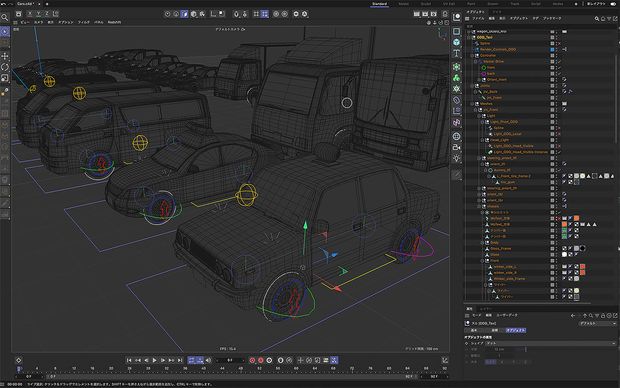Image resolution: width=620 pixels, height=388 pixels.
Task: Click the Cars.c4d document tab
Action: tap(25, 4)
